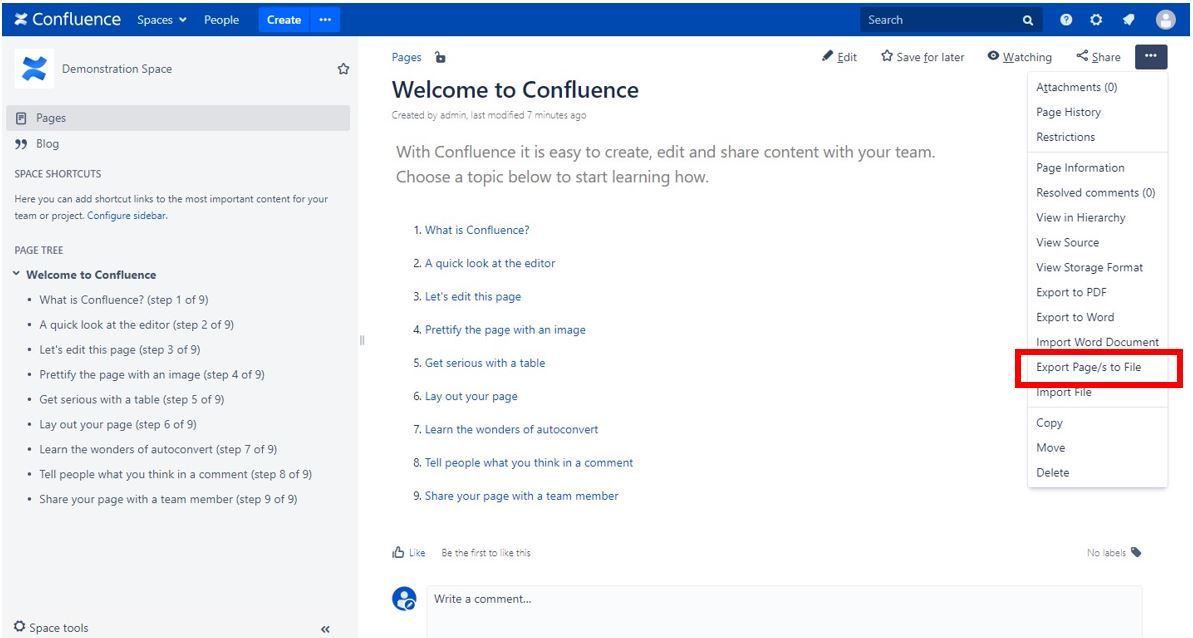Image resolution: width=1193 pixels, height=638 pixels.
Task: Choose Move from page menu
Action: (1097, 448)
